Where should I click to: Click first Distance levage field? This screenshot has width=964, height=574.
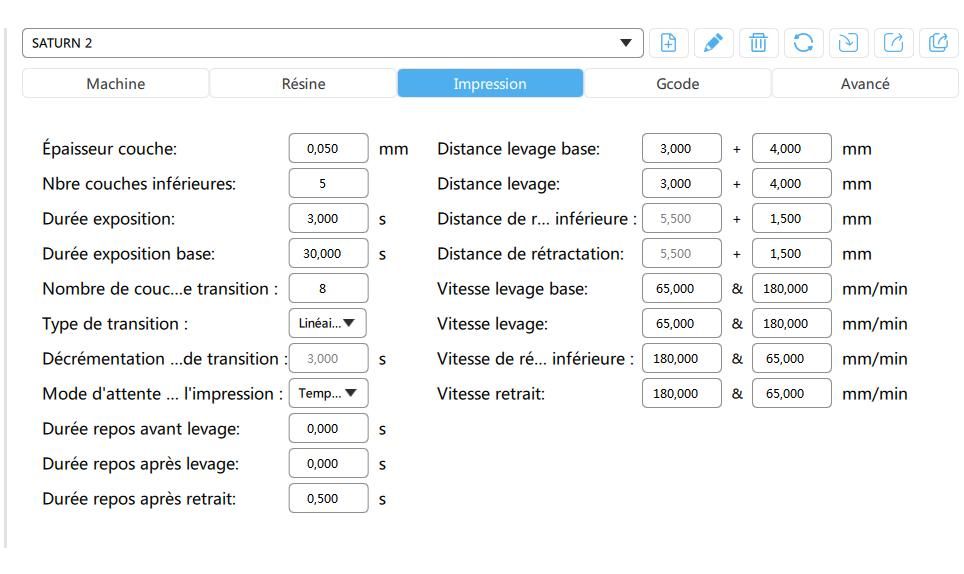(681, 183)
